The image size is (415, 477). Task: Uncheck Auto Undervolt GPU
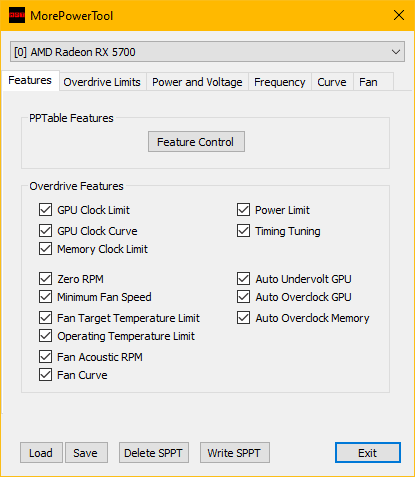tap(243, 279)
